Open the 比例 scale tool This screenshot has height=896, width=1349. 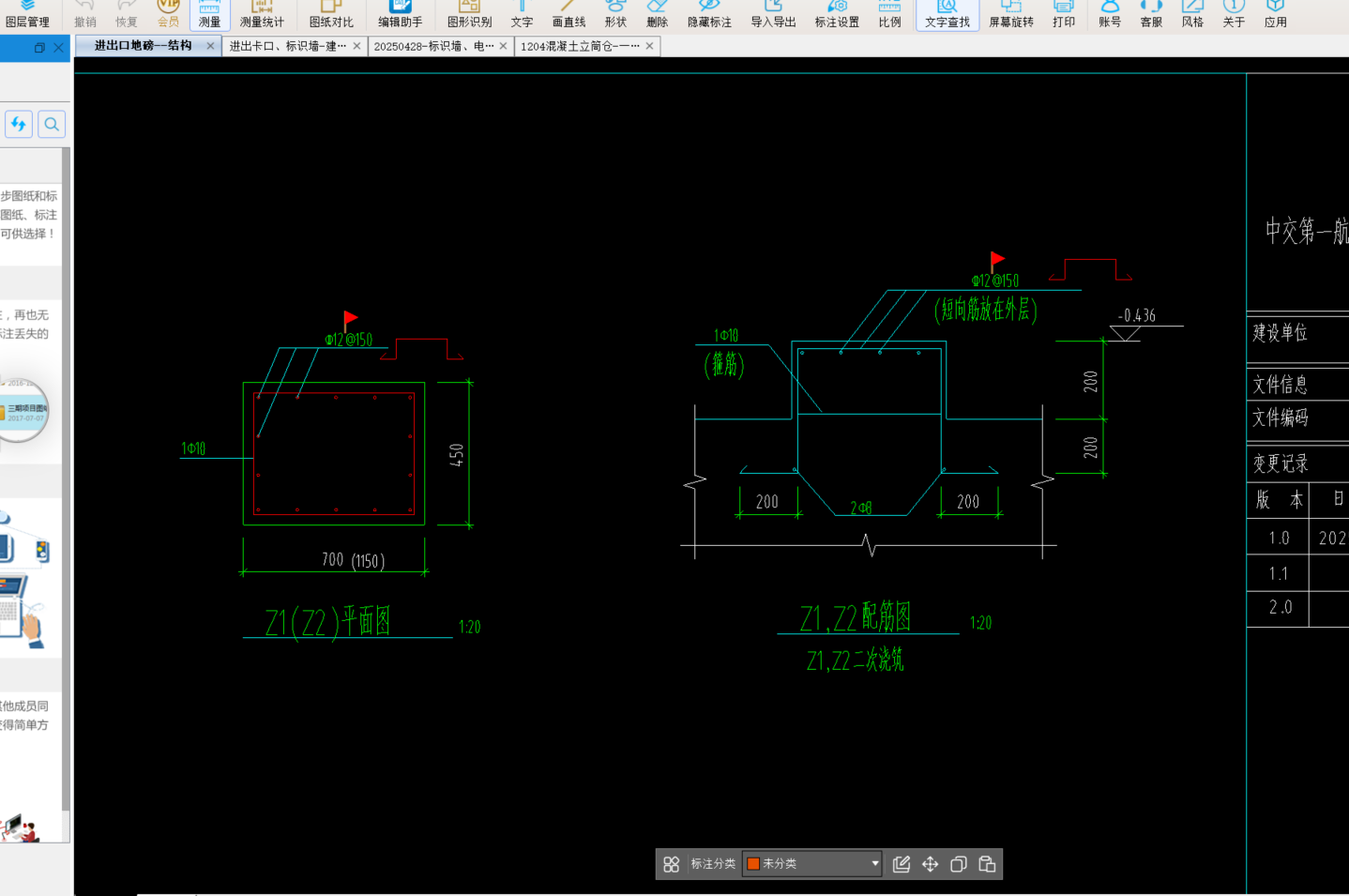[x=889, y=14]
